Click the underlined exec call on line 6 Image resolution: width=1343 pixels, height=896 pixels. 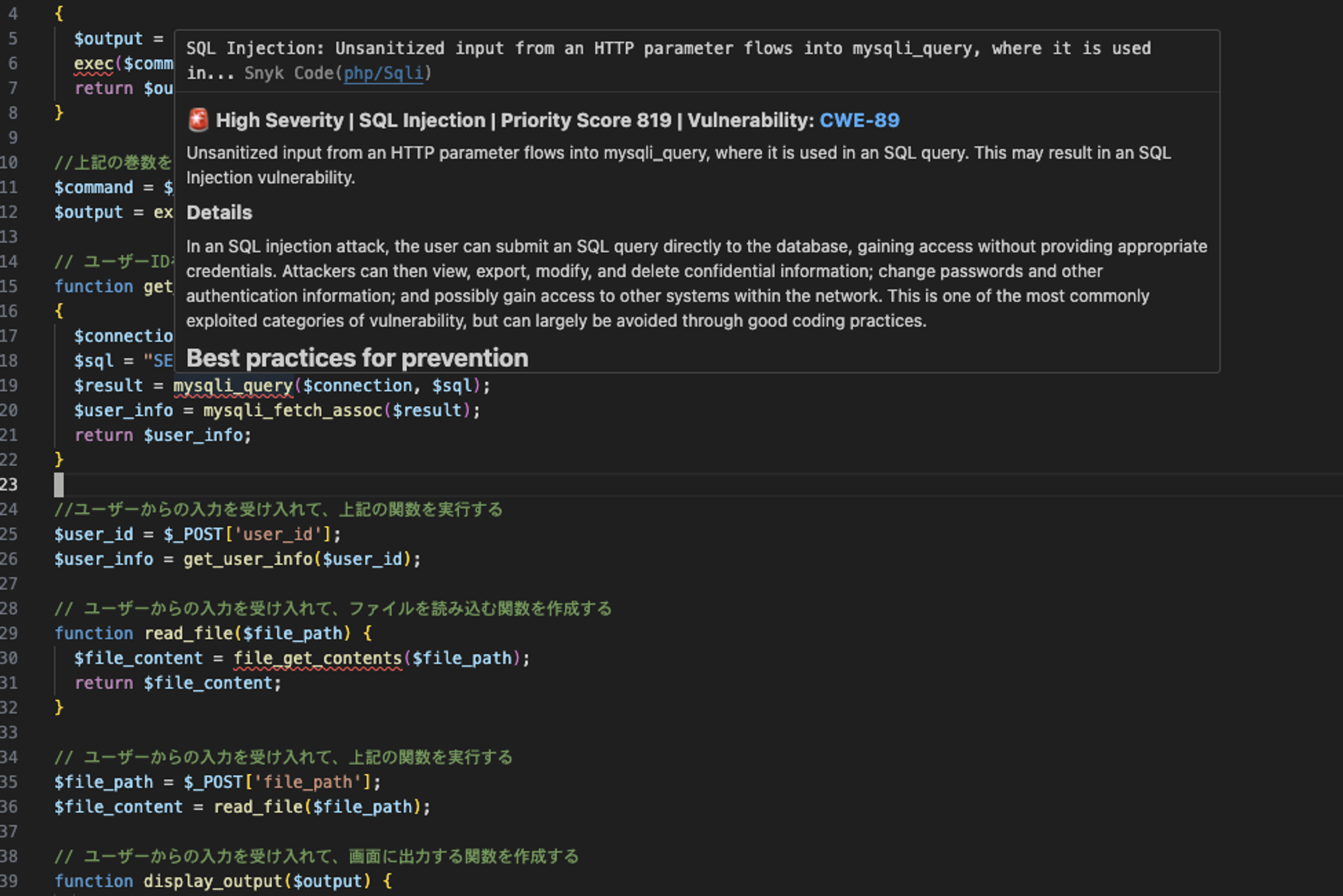[x=93, y=64]
